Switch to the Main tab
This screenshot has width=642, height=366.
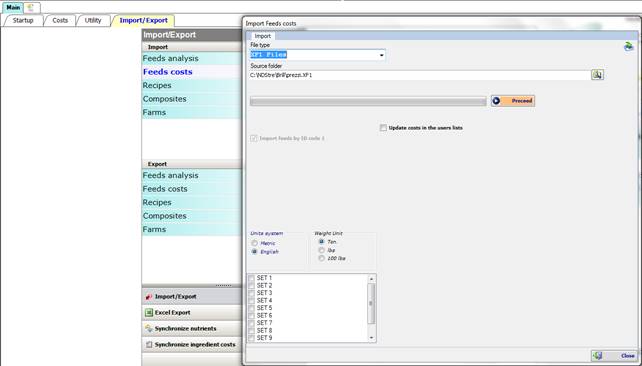13,7
